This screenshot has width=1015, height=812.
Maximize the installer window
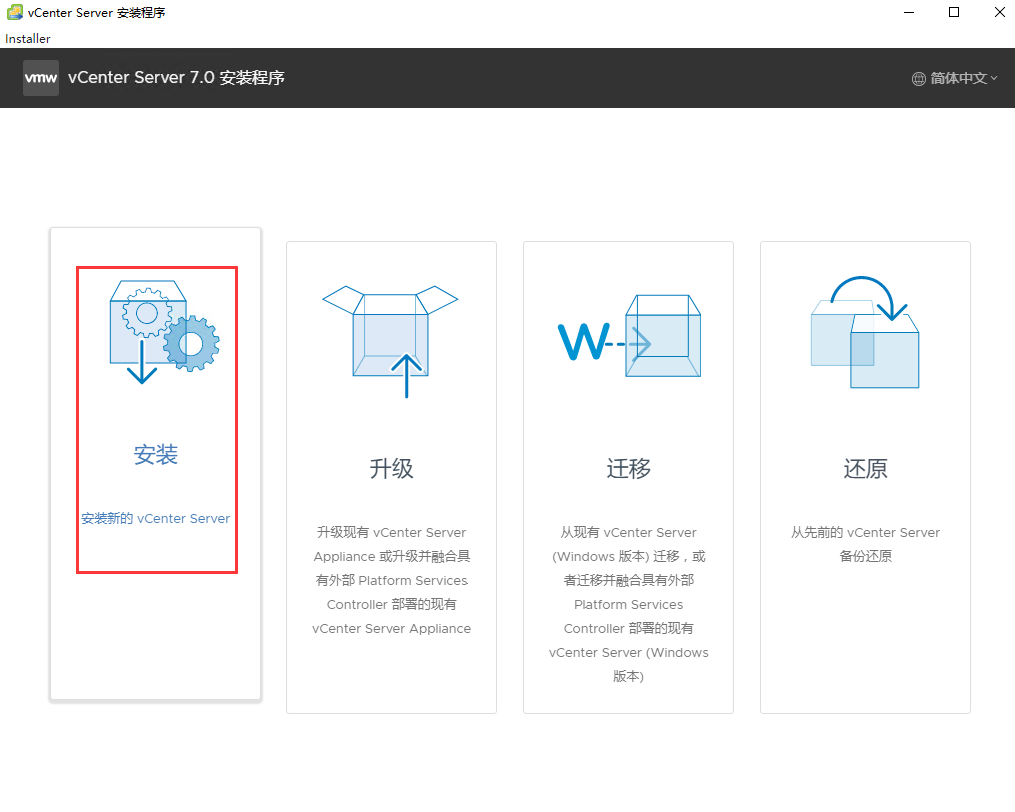pyautogui.click(x=954, y=12)
